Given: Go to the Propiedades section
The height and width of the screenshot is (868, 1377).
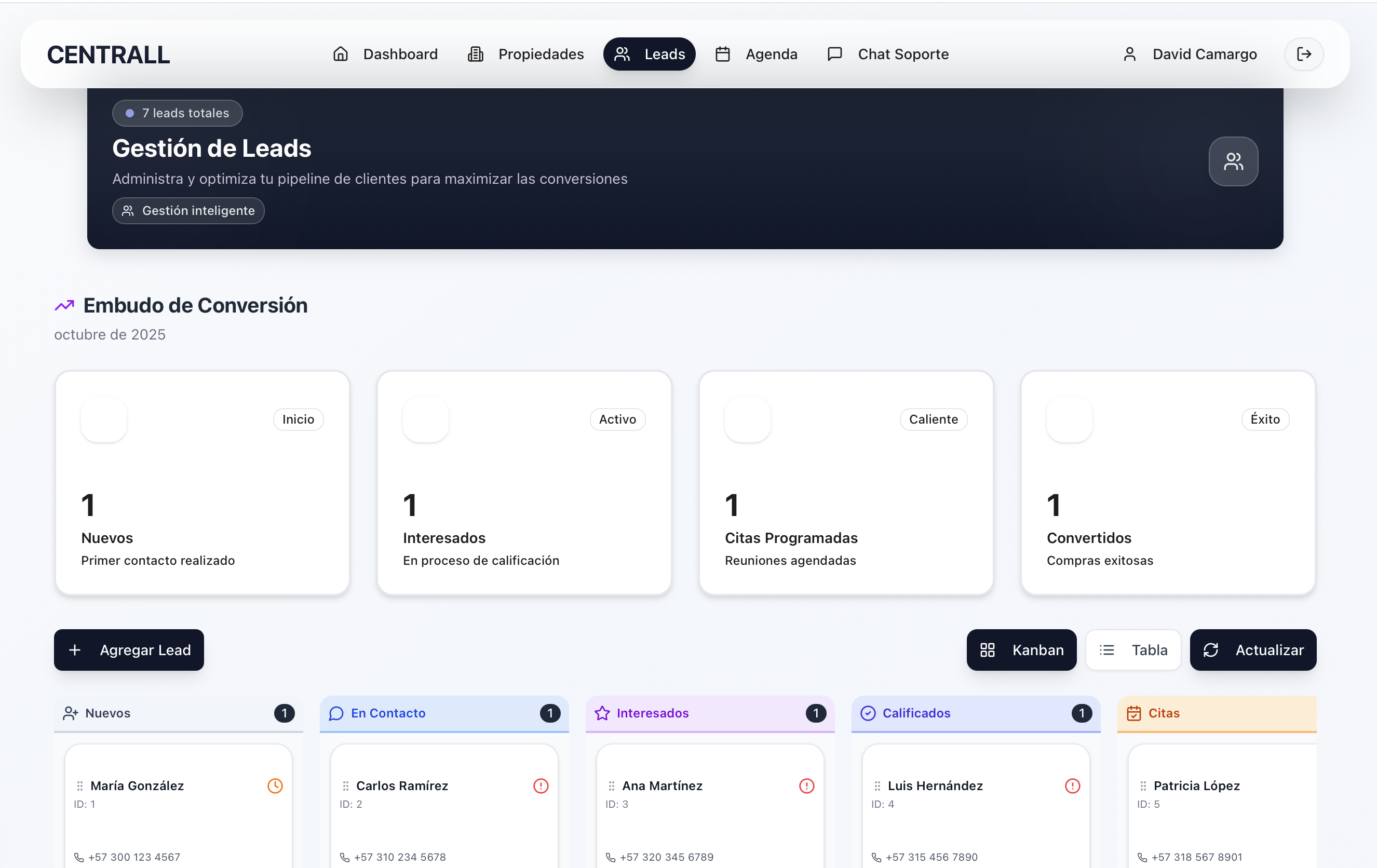Looking at the screenshot, I should [525, 55].
